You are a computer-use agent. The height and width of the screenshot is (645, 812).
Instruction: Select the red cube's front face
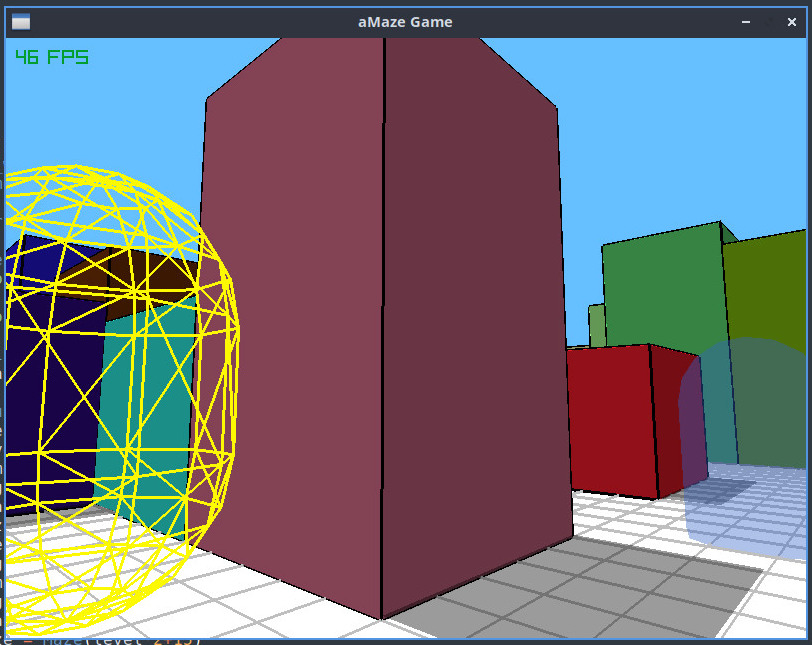click(x=611, y=419)
